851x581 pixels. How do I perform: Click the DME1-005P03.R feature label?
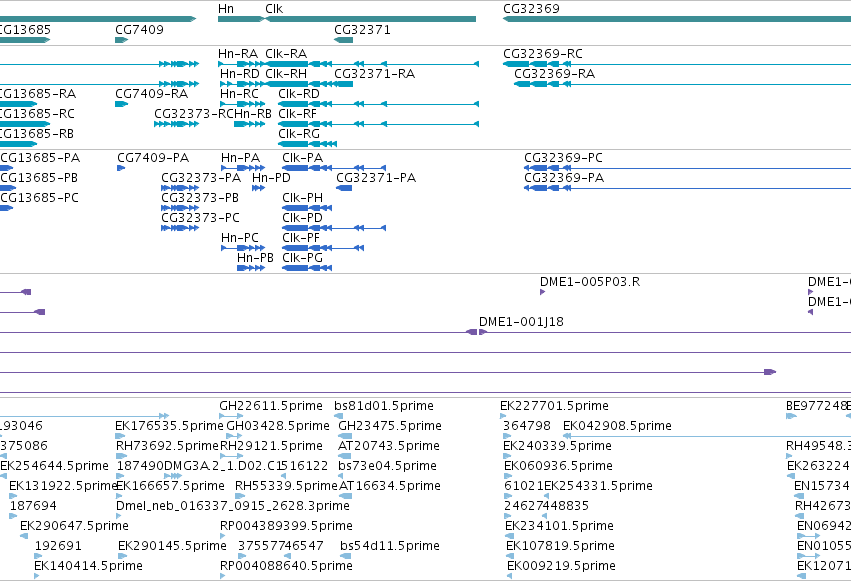tap(590, 282)
